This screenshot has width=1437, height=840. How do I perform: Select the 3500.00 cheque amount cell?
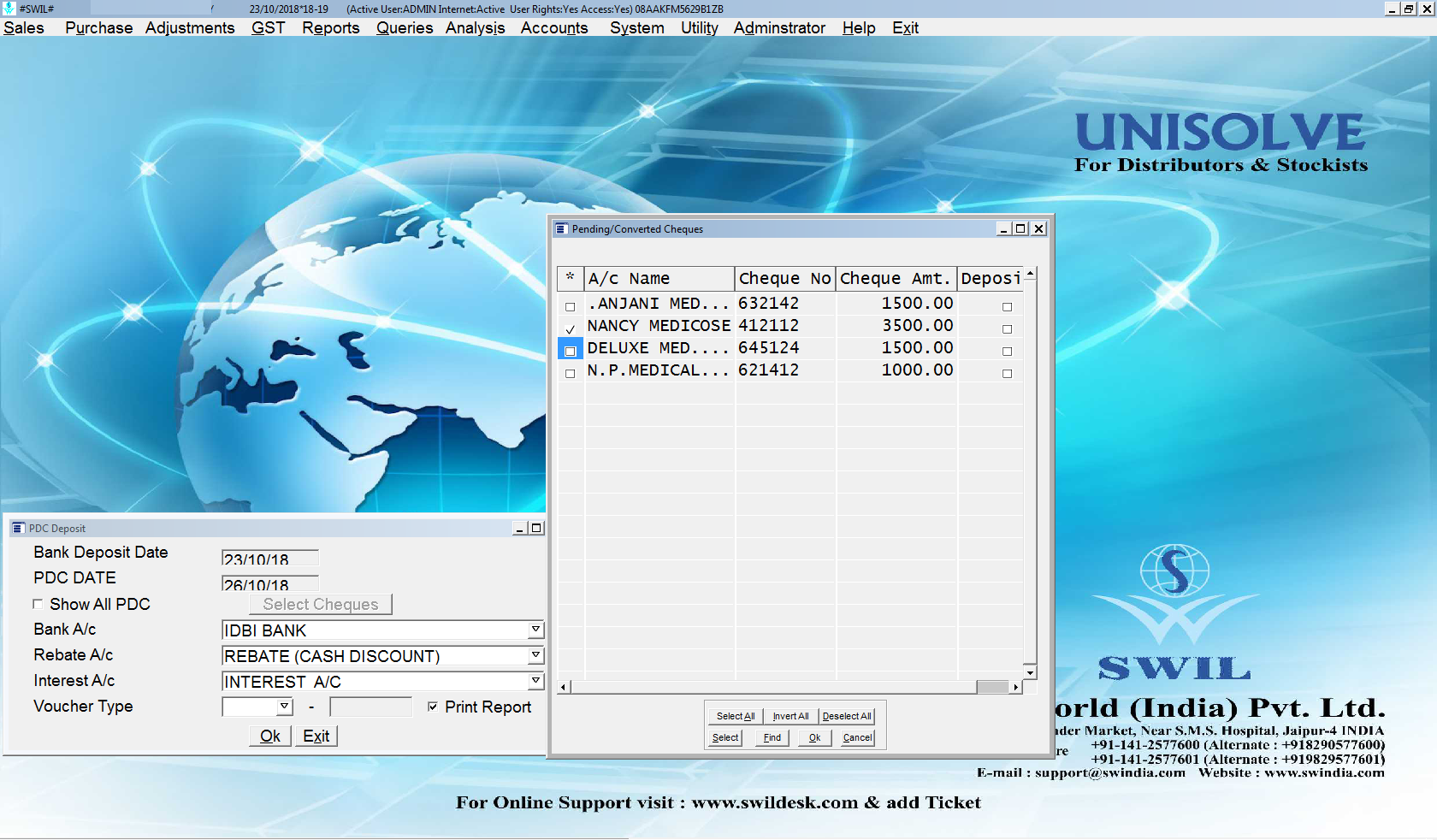pyautogui.click(x=896, y=326)
